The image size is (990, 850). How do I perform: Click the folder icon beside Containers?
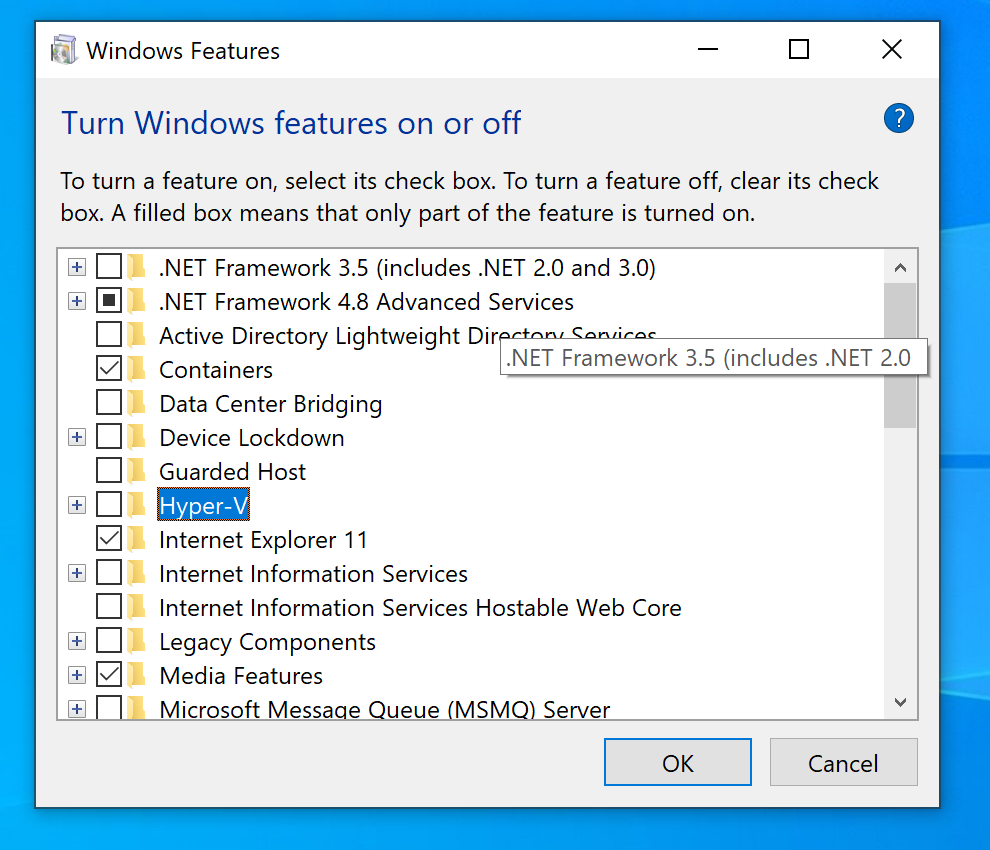point(137,369)
